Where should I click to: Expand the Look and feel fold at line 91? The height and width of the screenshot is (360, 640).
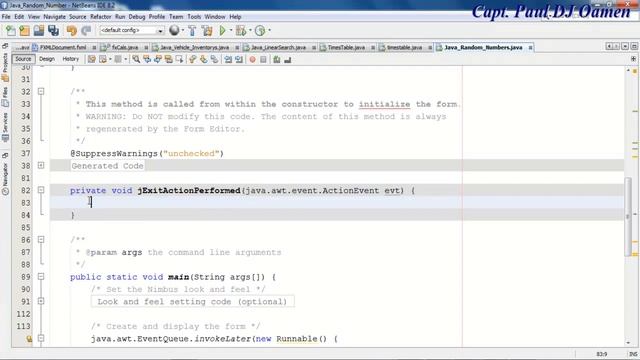click(x=41, y=301)
